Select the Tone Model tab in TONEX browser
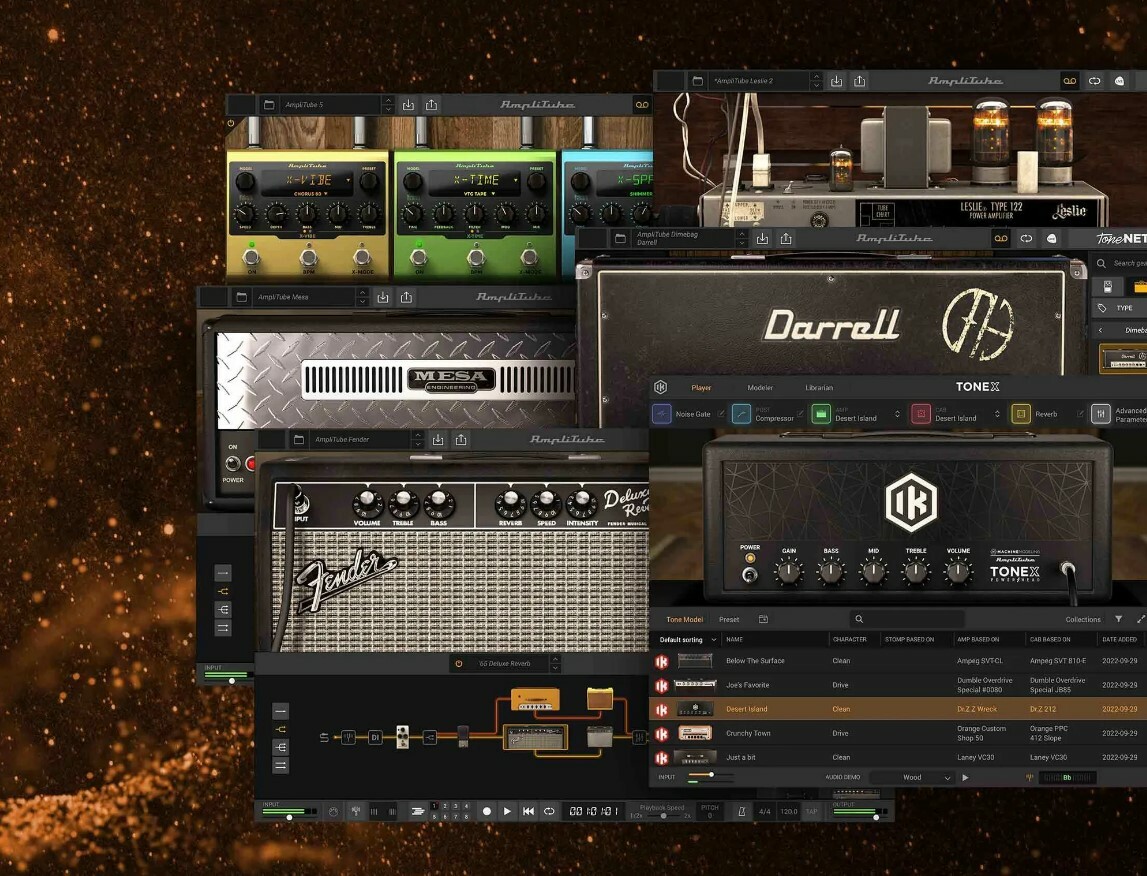Viewport: 1147px width, 876px height. pos(685,619)
